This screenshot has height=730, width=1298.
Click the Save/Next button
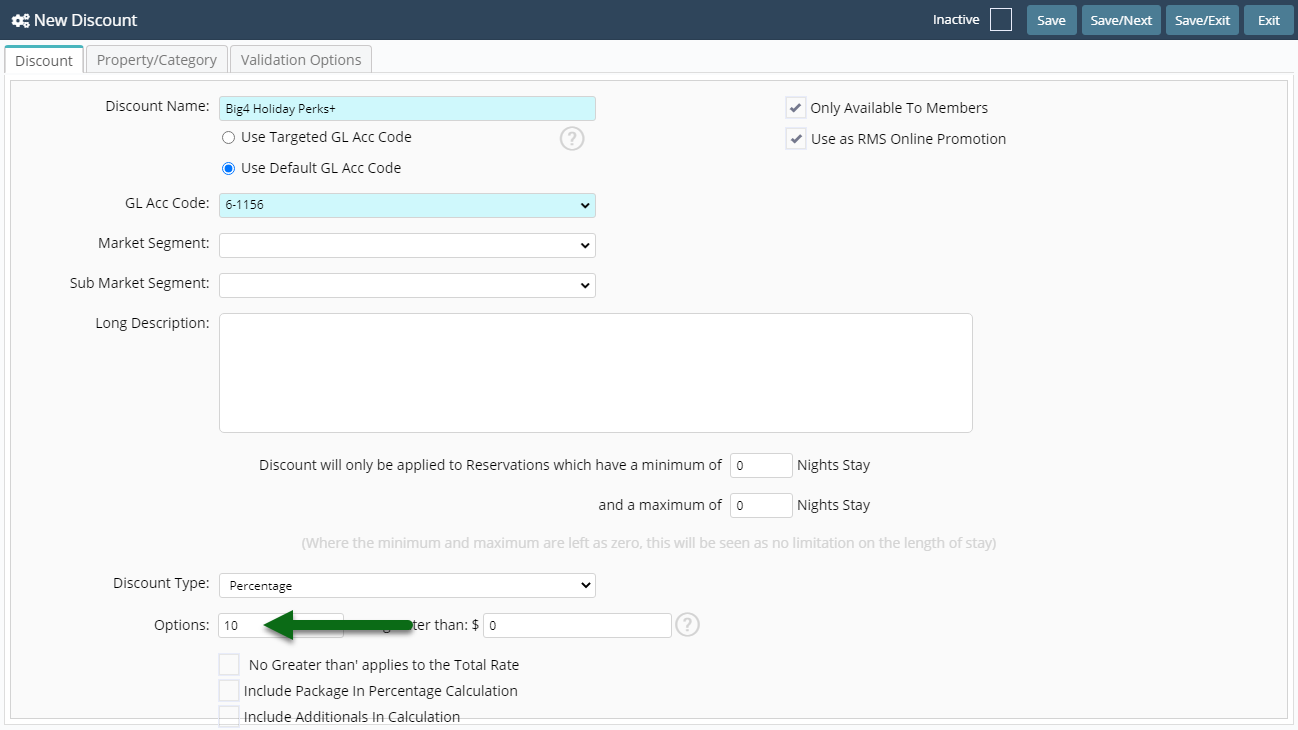pyautogui.click(x=1121, y=20)
